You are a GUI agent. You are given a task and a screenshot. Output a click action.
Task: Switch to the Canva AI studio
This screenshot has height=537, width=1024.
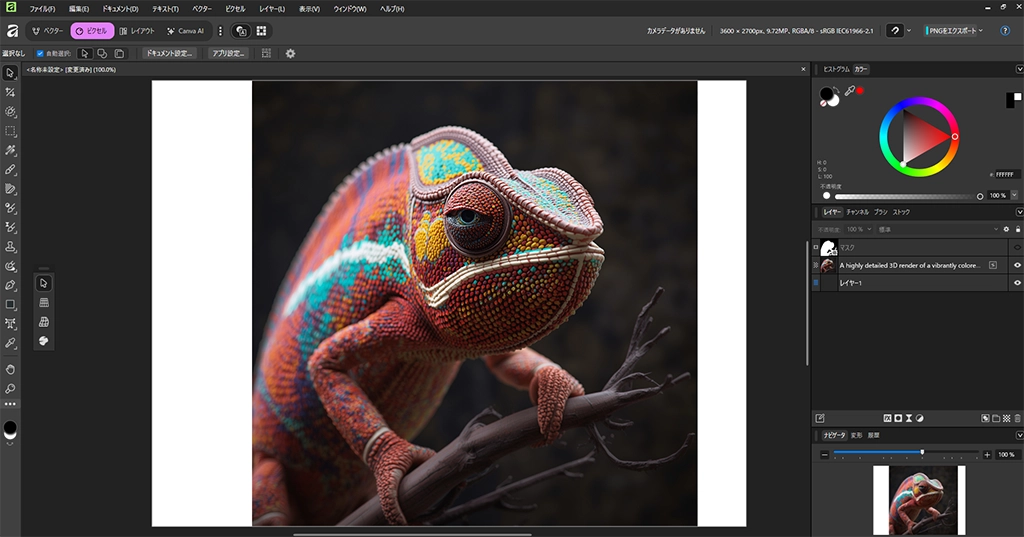point(185,31)
